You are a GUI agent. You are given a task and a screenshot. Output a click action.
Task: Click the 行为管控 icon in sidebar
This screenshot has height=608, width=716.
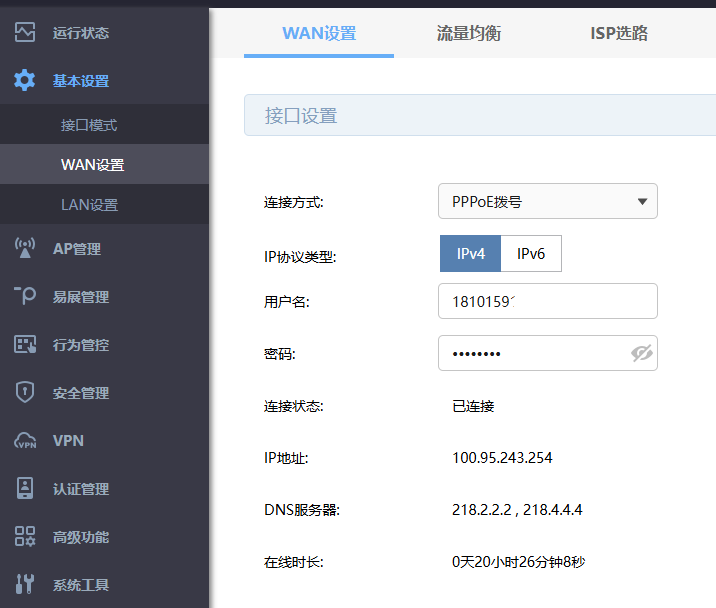tap(25, 345)
